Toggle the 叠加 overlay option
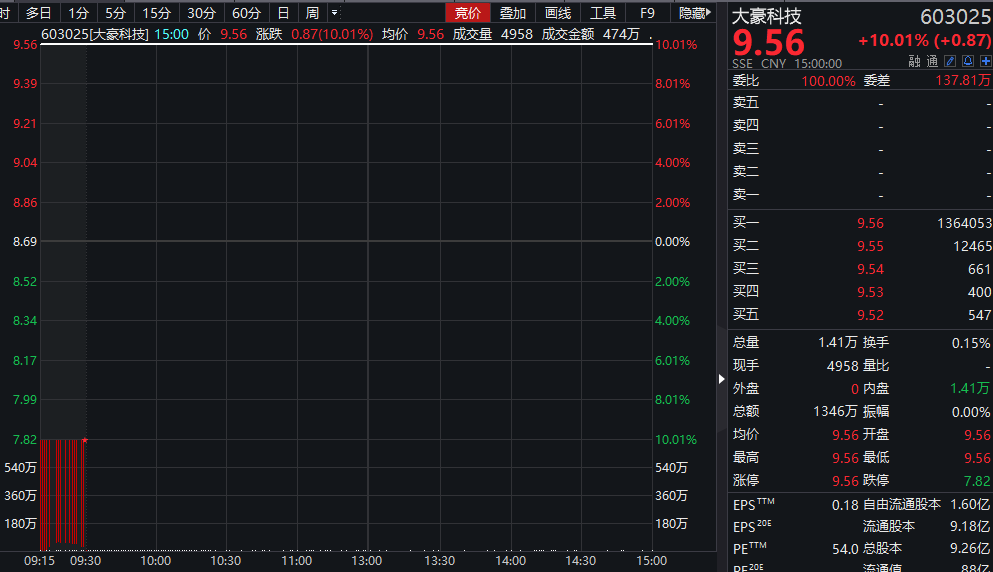The width and height of the screenshot is (993, 572). 513,13
